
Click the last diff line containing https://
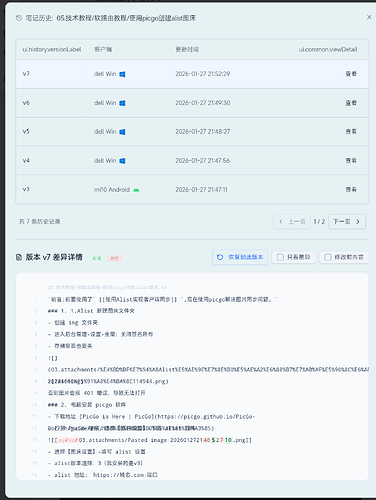tap(103, 475)
